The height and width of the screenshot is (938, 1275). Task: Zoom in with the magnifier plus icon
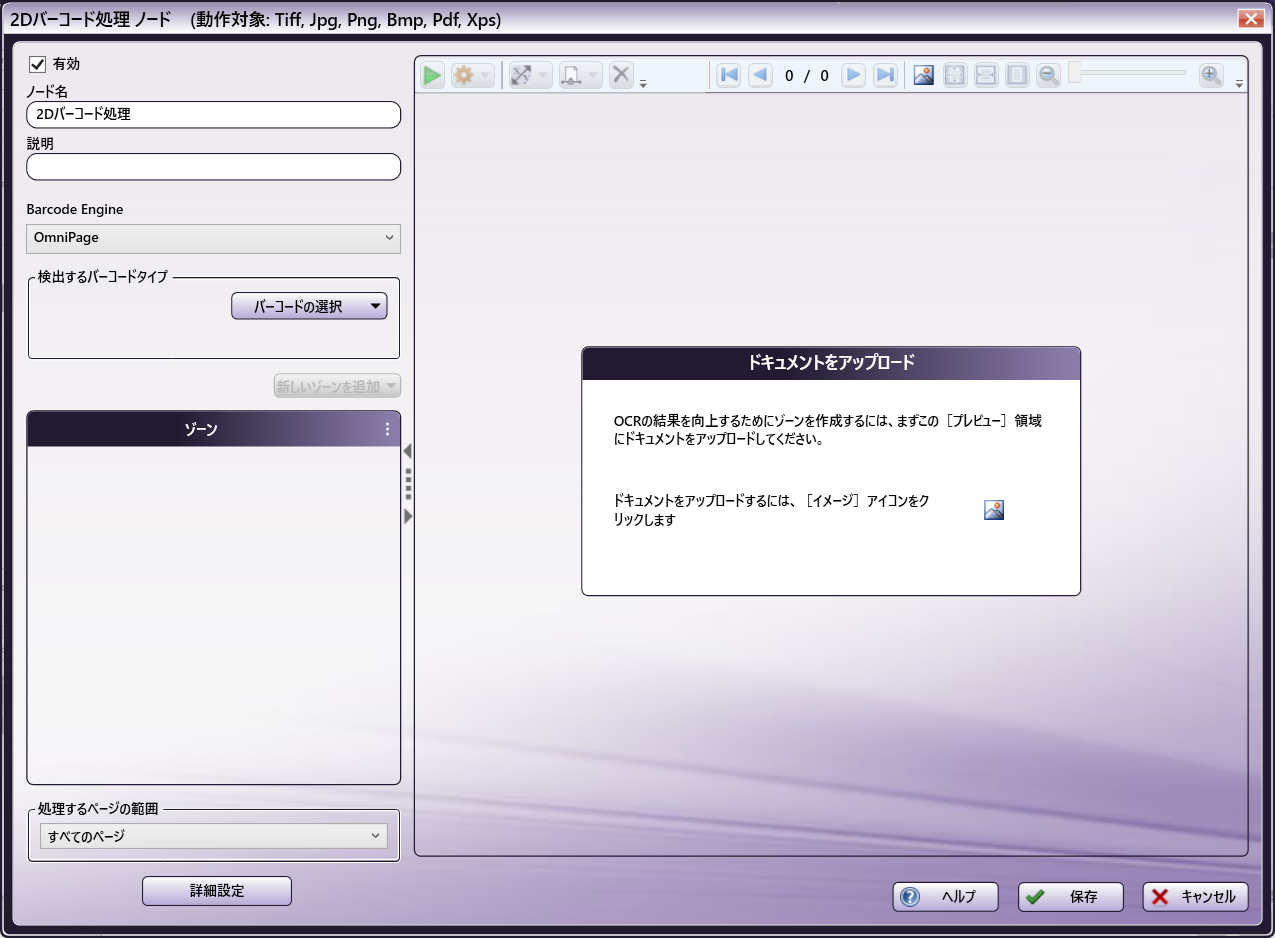click(x=1211, y=75)
